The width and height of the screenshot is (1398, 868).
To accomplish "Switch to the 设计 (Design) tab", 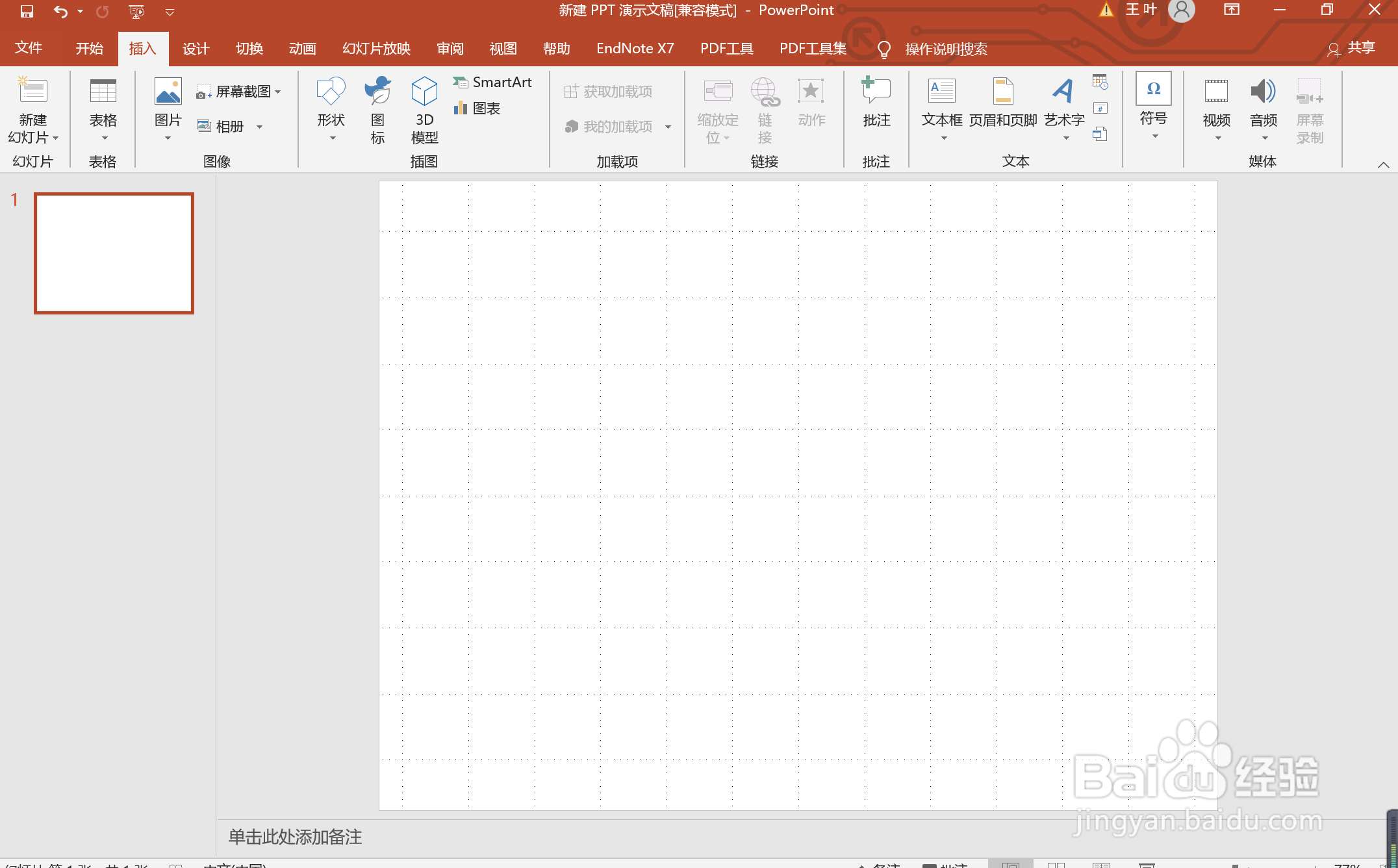I will coord(196,49).
